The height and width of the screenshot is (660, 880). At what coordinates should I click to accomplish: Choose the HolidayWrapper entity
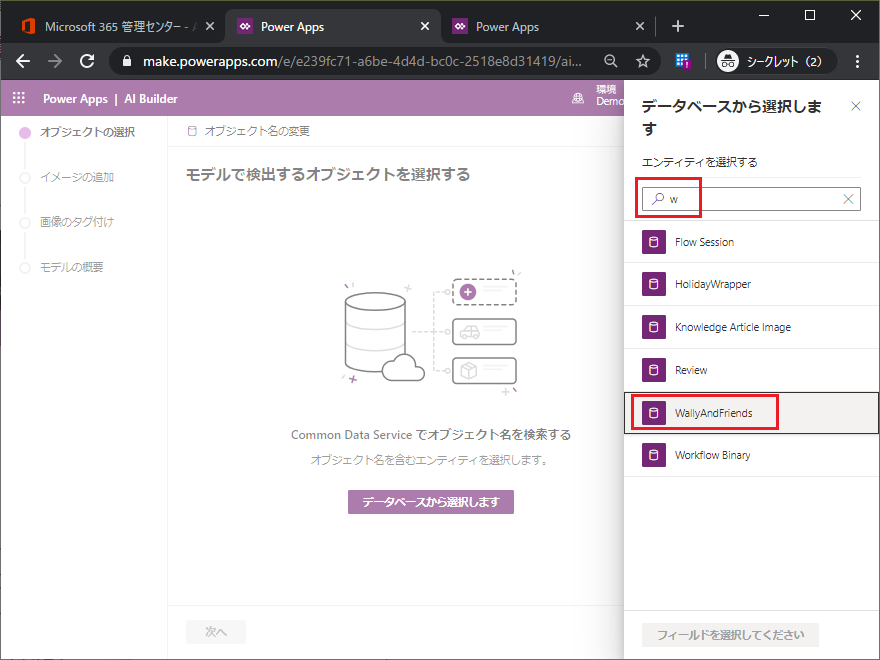(712, 284)
